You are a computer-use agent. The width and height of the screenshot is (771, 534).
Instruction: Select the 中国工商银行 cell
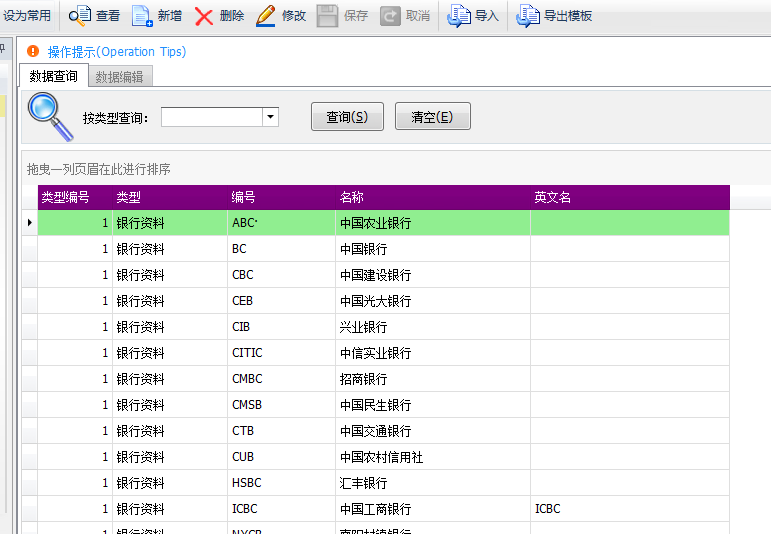coord(433,509)
